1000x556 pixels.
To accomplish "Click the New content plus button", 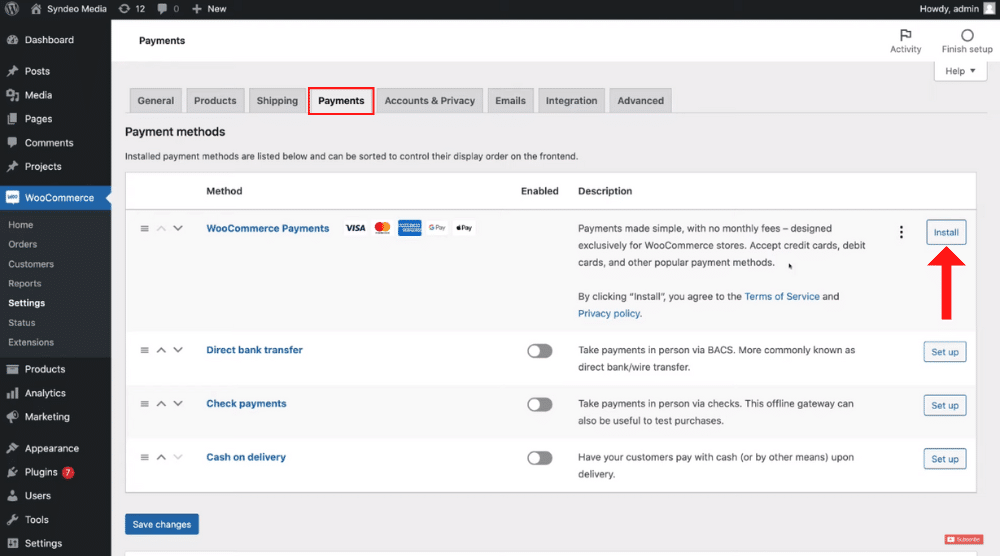I will pyautogui.click(x=209, y=9).
